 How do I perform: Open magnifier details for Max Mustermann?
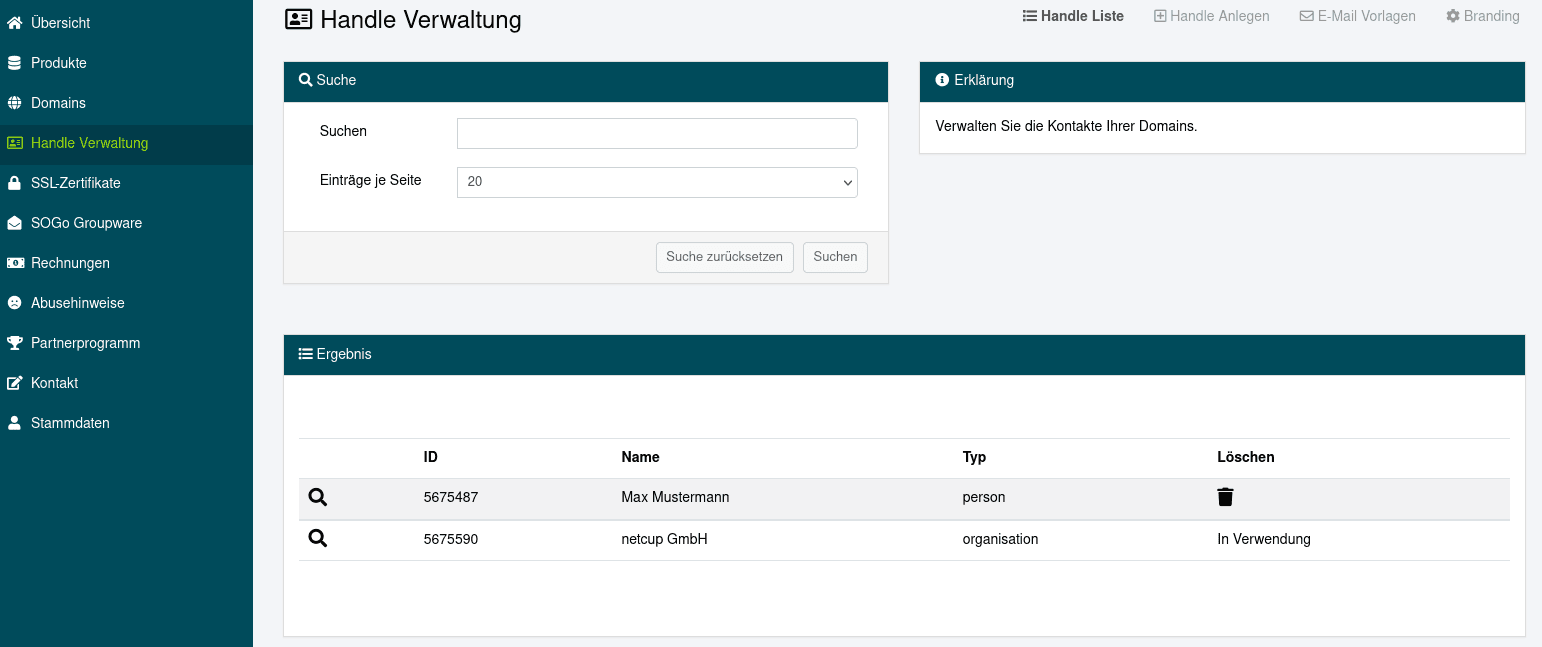[x=317, y=496]
